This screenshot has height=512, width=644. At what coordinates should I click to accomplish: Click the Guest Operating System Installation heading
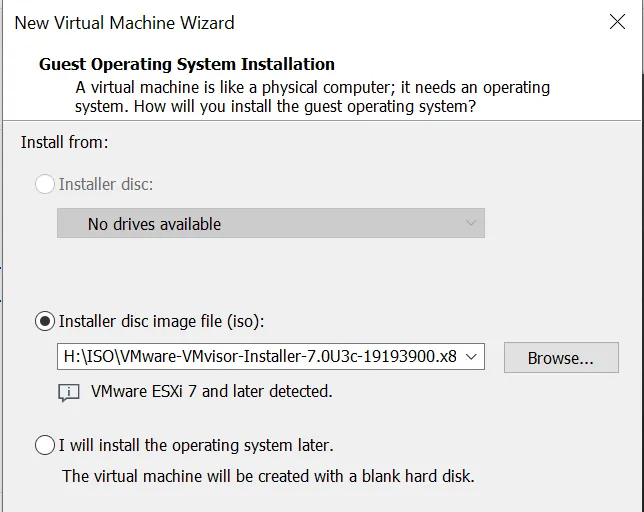point(187,64)
